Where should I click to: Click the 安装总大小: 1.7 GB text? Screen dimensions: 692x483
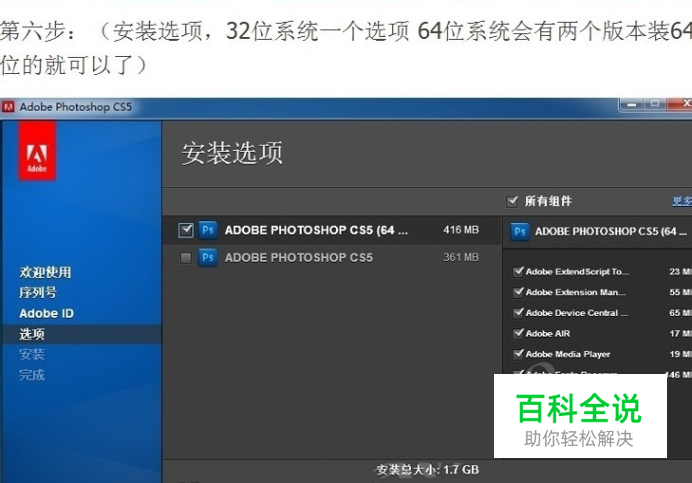pyautogui.click(x=428, y=470)
